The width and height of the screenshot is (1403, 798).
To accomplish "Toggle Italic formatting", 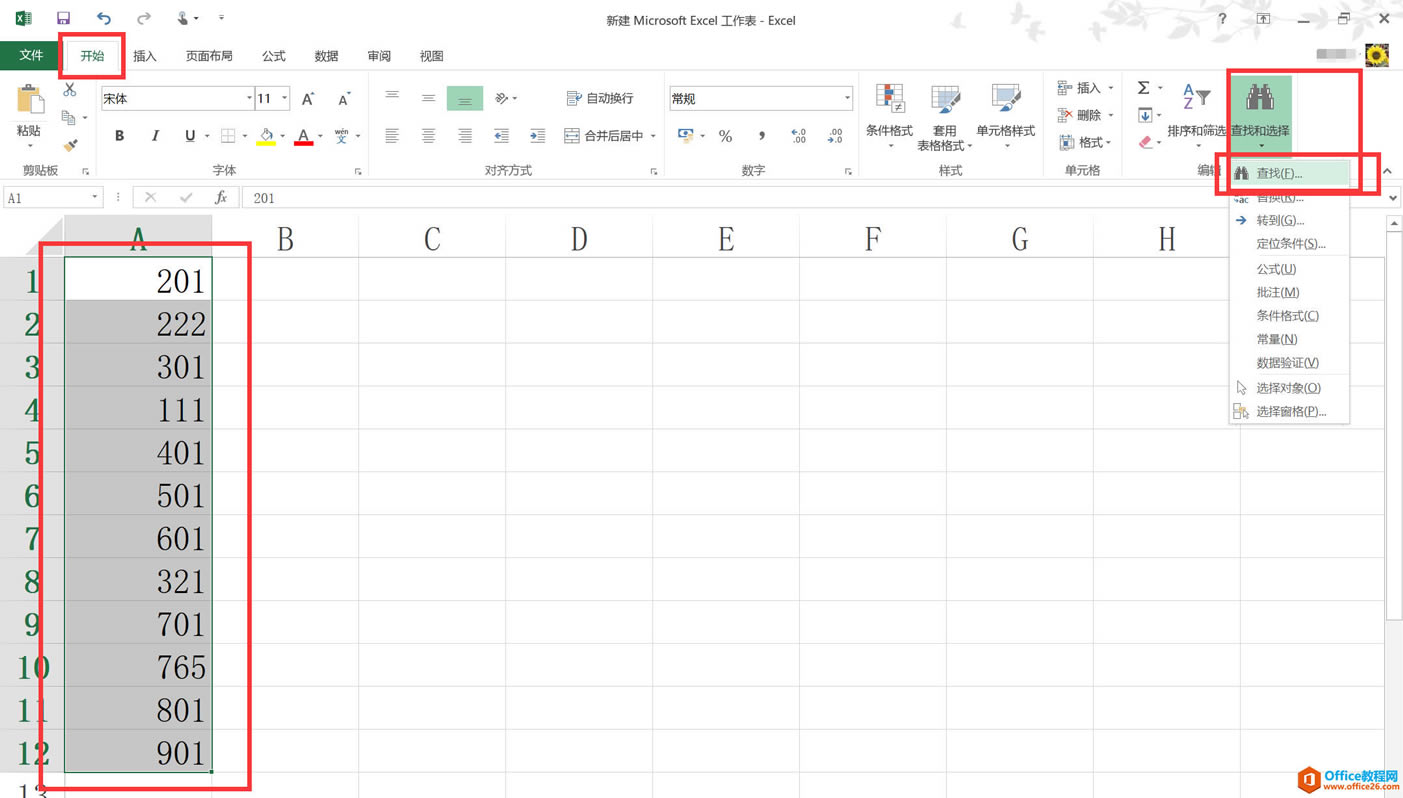I will click(x=155, y=135).
